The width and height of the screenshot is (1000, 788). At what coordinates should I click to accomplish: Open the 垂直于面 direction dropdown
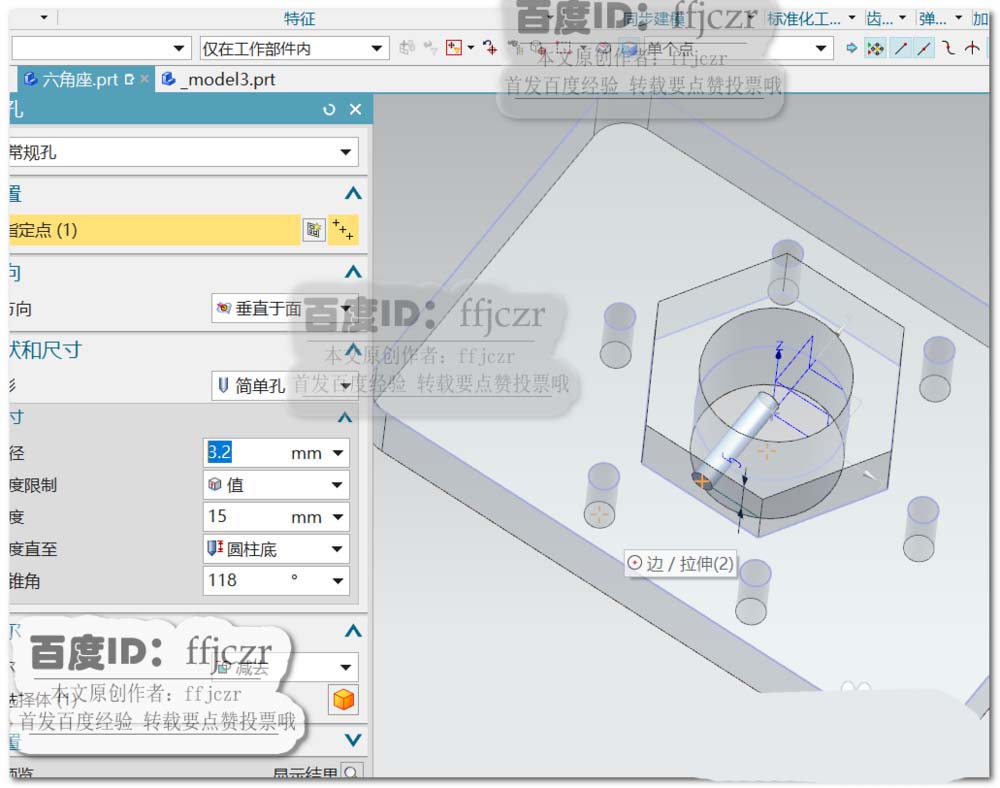click(x=284, y=309)
